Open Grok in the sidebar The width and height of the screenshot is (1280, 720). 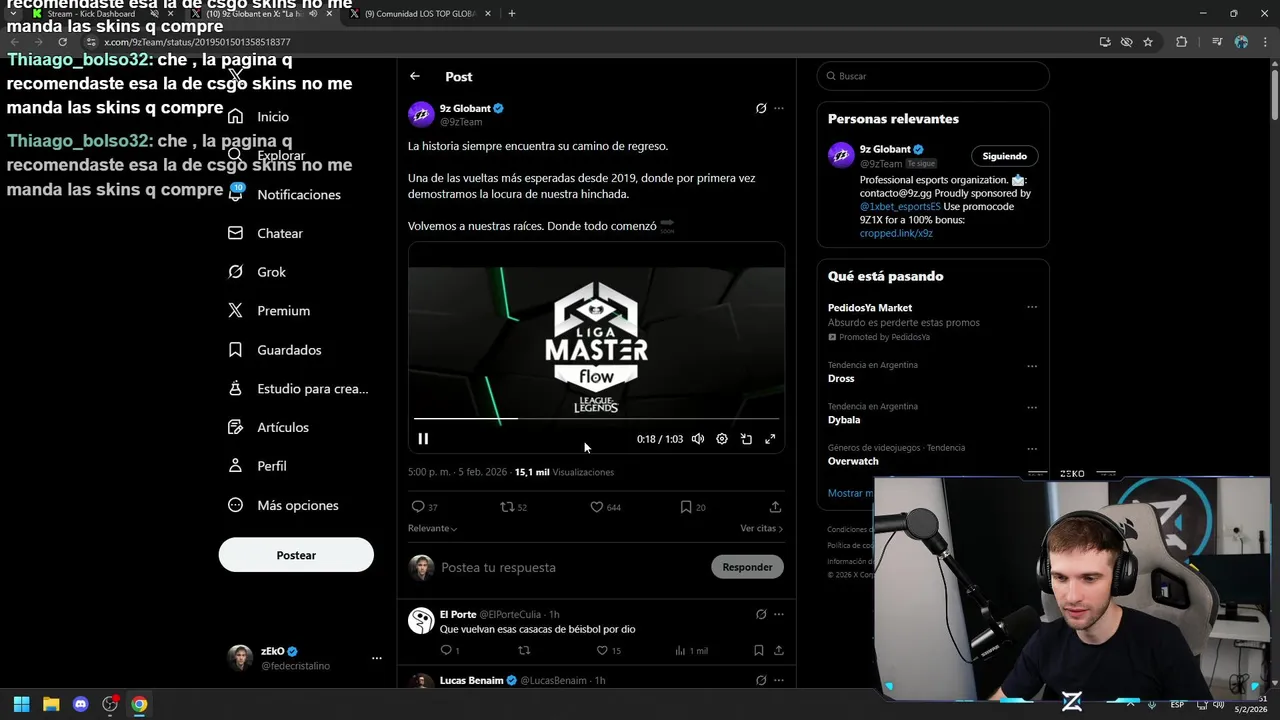[257, 272]
